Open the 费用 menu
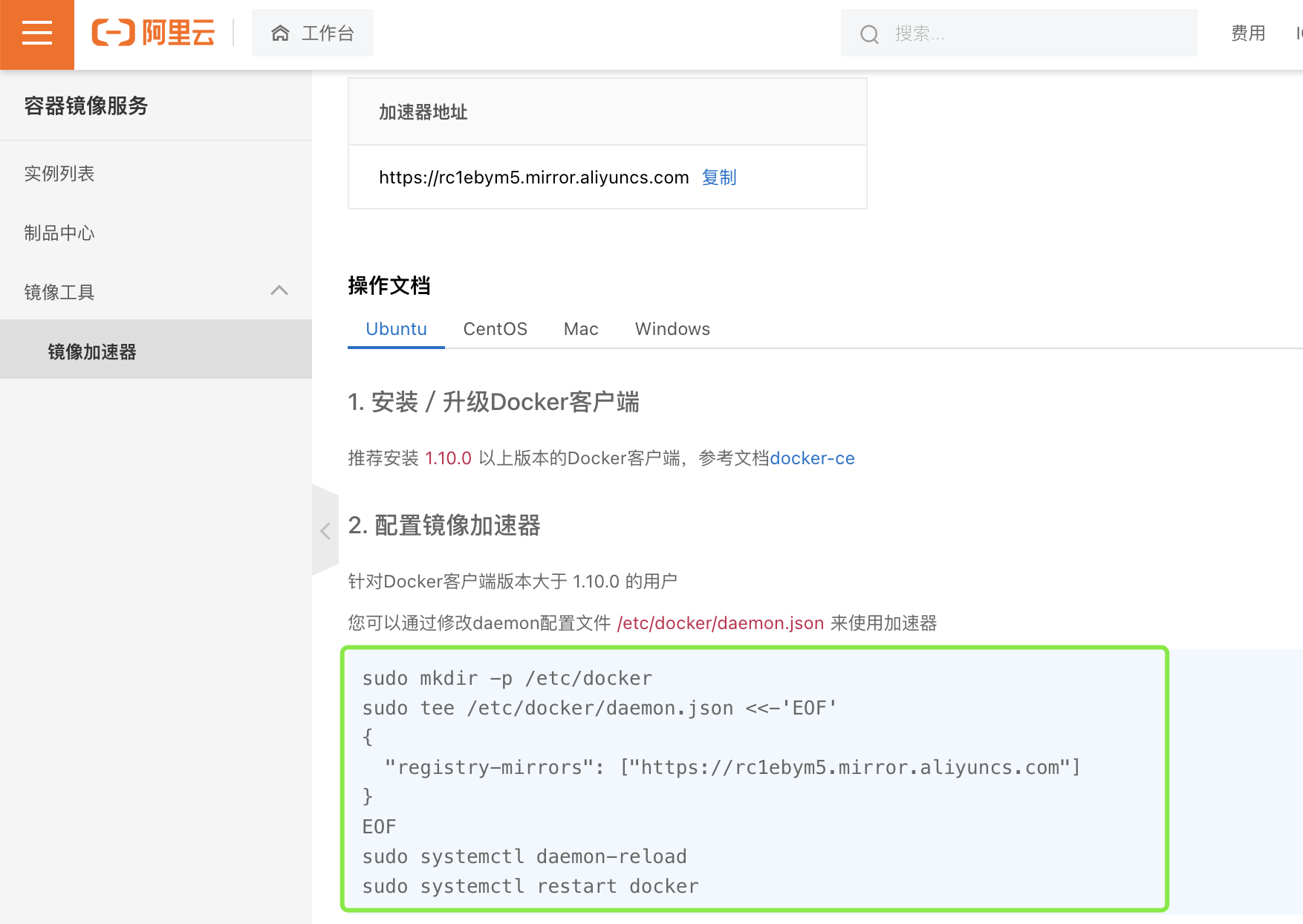 1248,33
